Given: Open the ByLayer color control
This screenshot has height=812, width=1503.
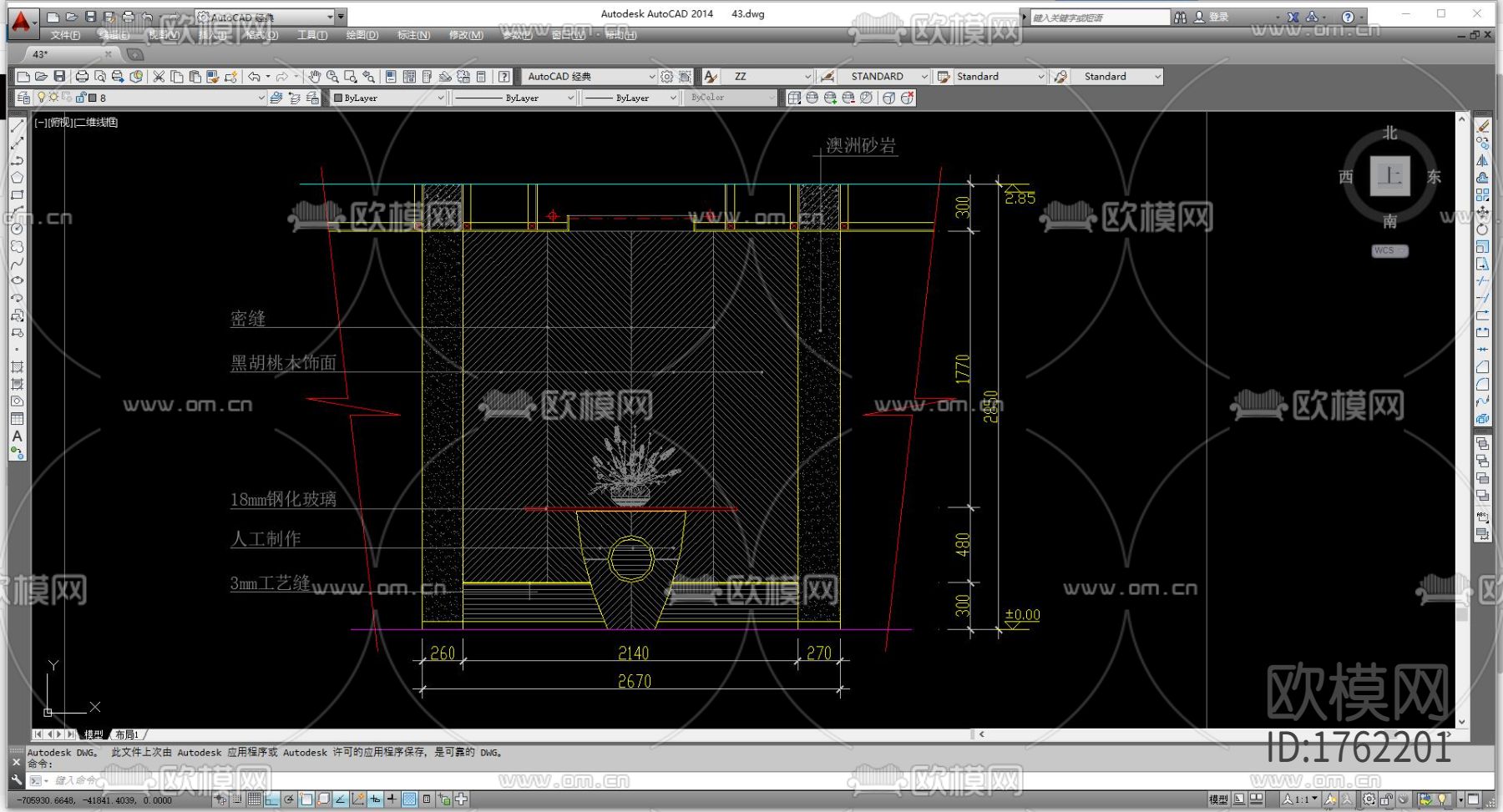Looking at the screenshot, I should pos(389,98).
